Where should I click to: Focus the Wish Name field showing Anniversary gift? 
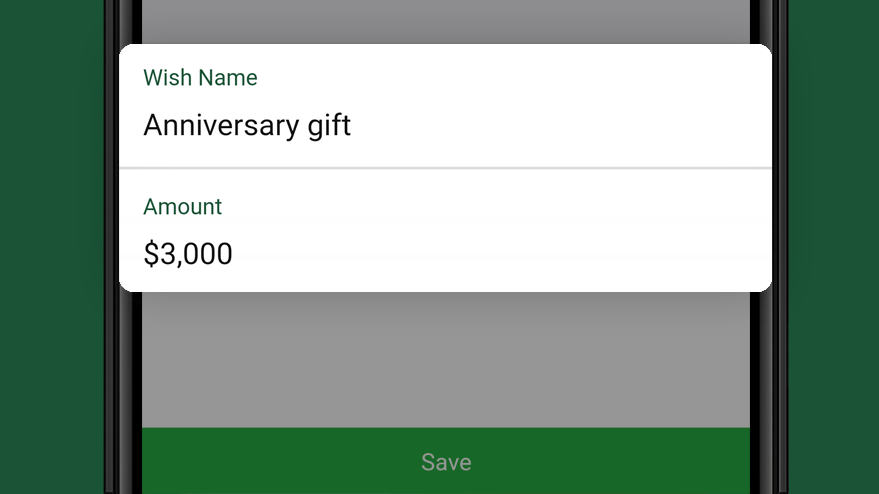(445, 105)
